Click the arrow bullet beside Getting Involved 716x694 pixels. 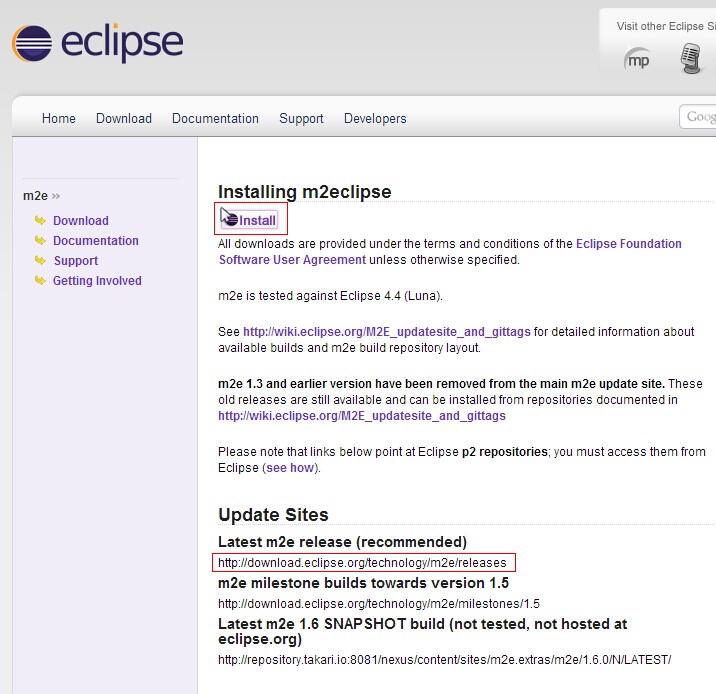coord(41,280)
